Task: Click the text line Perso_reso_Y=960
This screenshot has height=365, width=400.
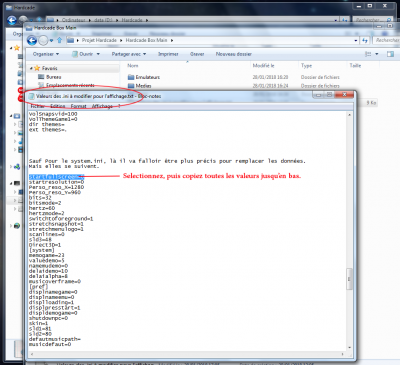Action: (55, 192)
